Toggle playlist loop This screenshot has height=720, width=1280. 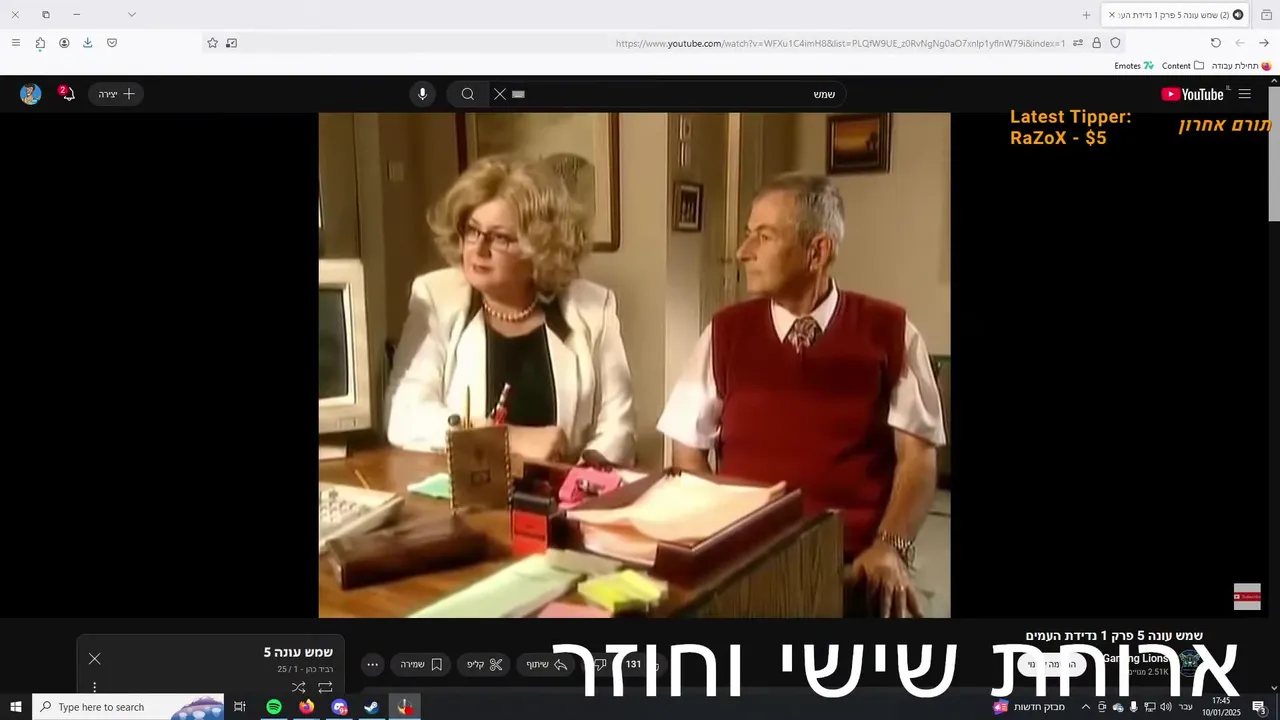(x=325, y=687)
